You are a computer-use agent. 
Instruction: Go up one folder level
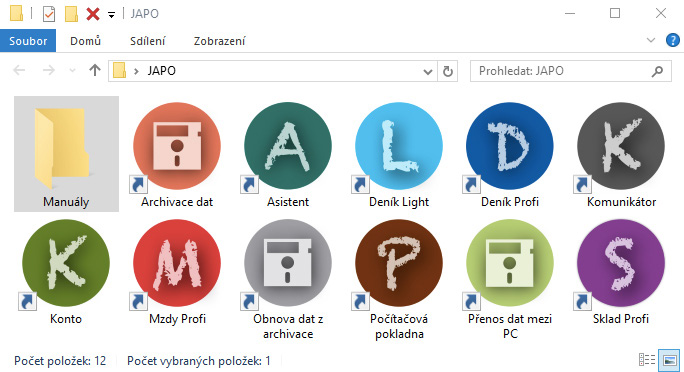pos(95,70)
